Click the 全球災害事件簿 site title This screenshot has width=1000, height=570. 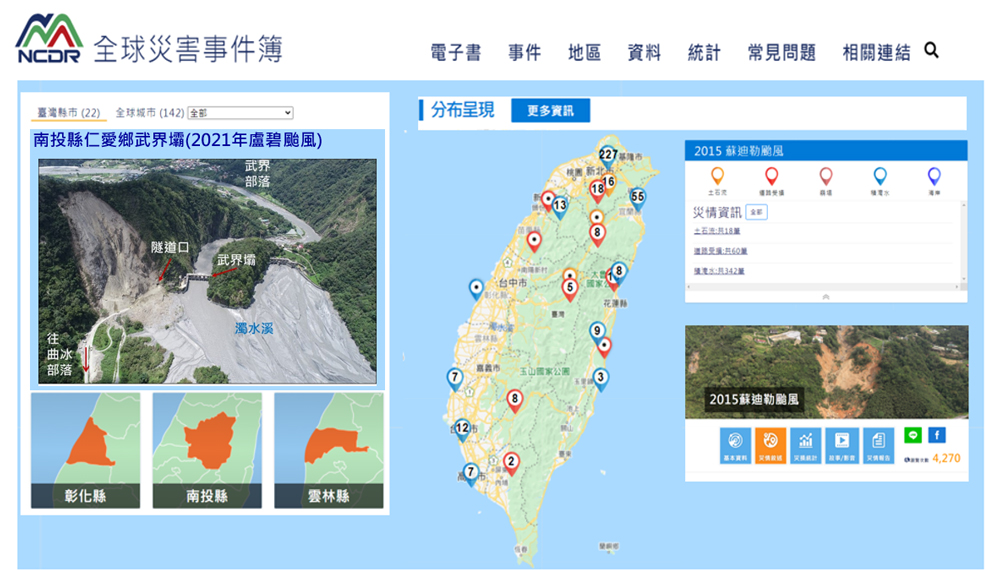pyautogui.click(x=188, y=49)
